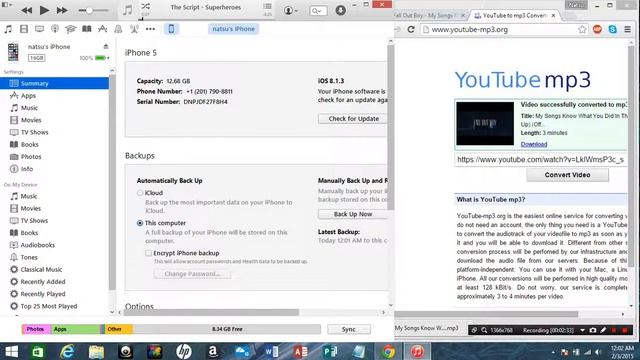Click Check for Update button

[x=353, y=119]
